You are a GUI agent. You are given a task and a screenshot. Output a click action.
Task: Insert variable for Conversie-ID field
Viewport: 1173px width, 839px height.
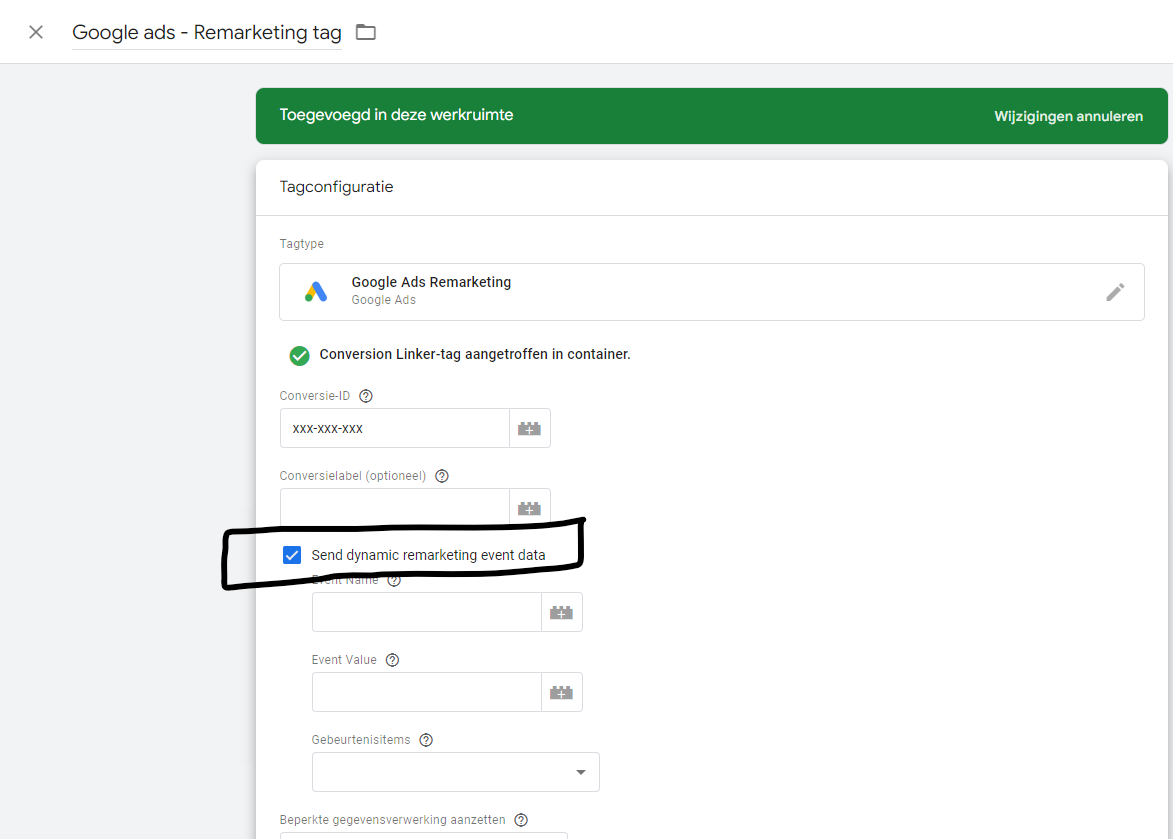(x=530, y=428)
